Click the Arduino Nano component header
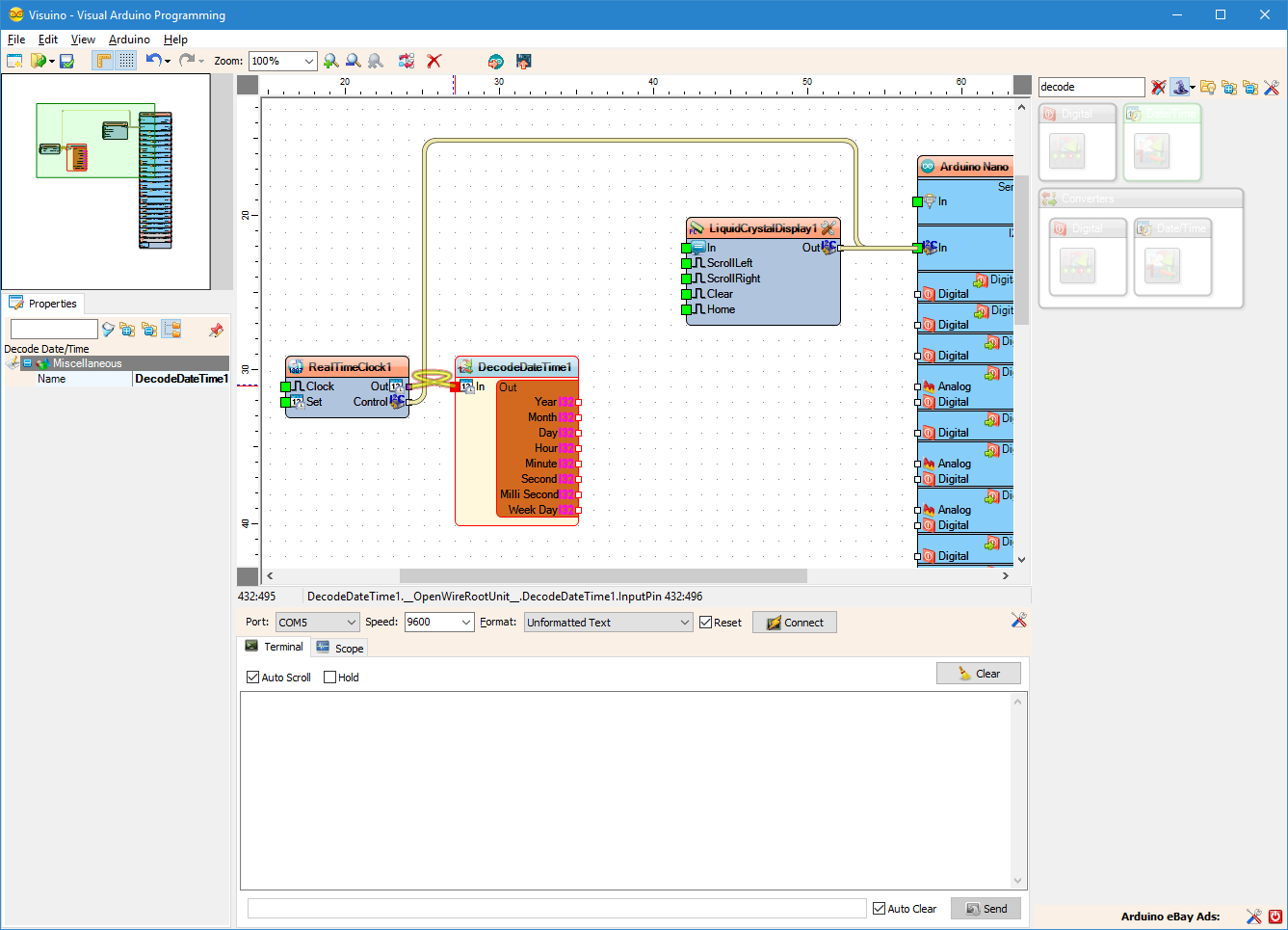Viewport: 1288px width, 930px height. [965, 167]
